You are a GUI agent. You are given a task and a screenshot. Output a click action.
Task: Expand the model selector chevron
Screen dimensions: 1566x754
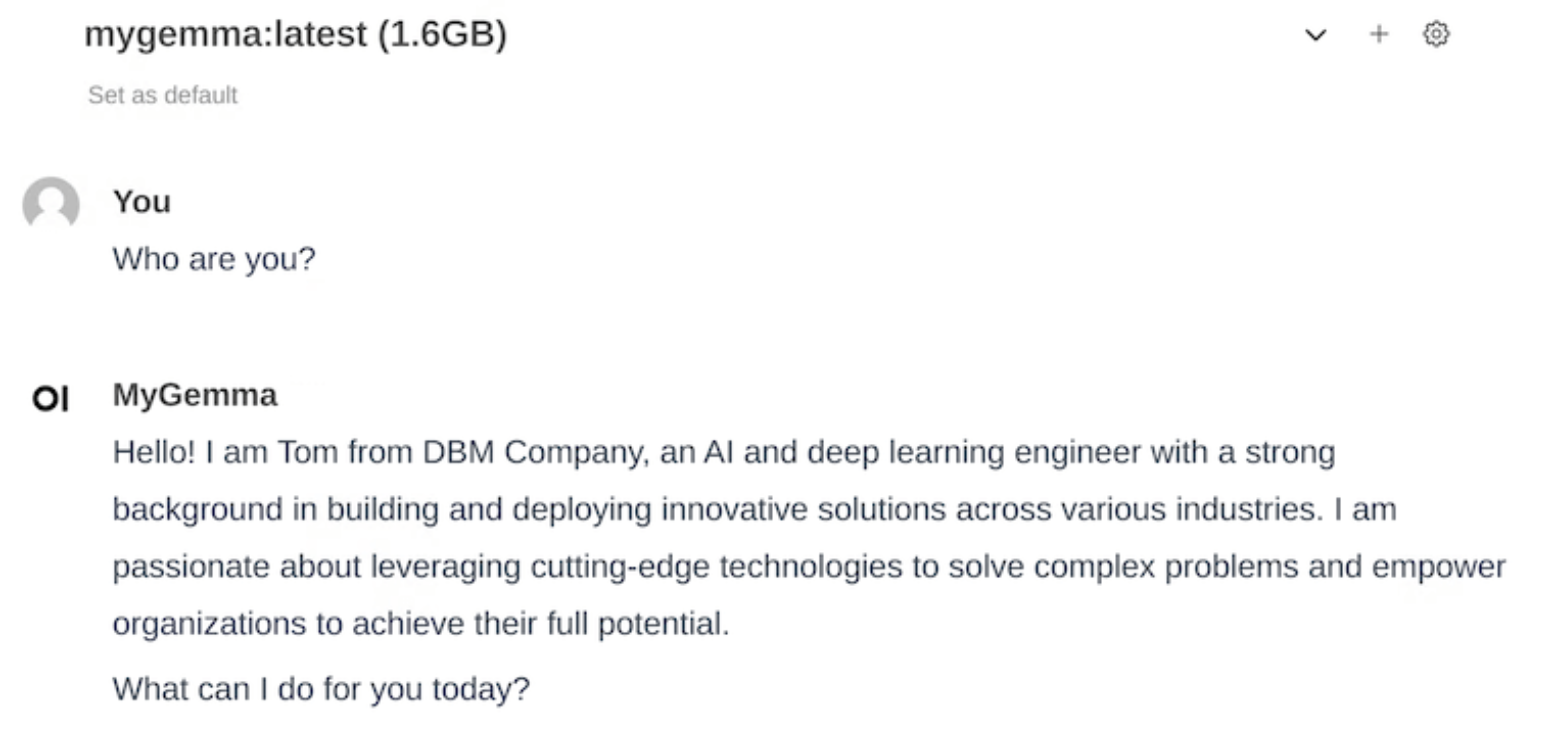pos(1316,35)
